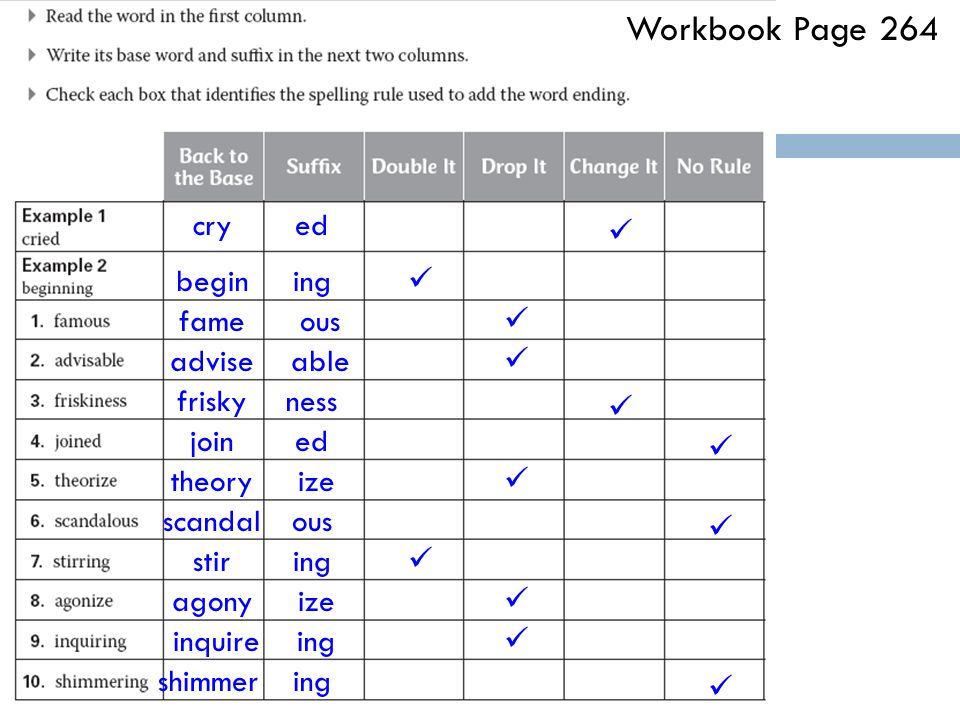The image size is (960, 720).
Task: Click the base word 'agony'
Action: coord(212,604)
